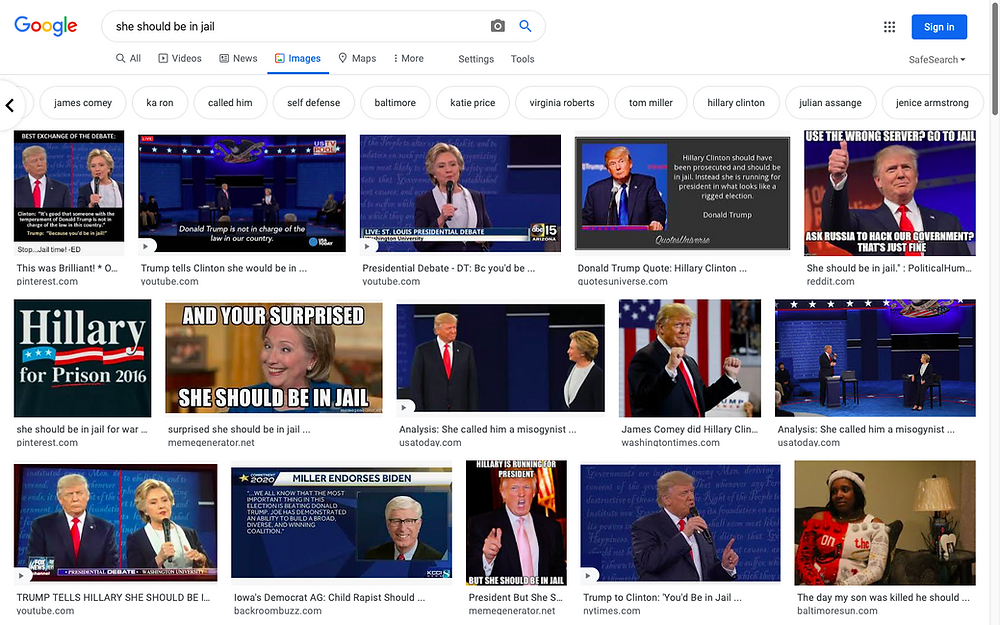Click play icon on St. Louis debate thumbnail

pyautogui.click(x=367, y=246)
